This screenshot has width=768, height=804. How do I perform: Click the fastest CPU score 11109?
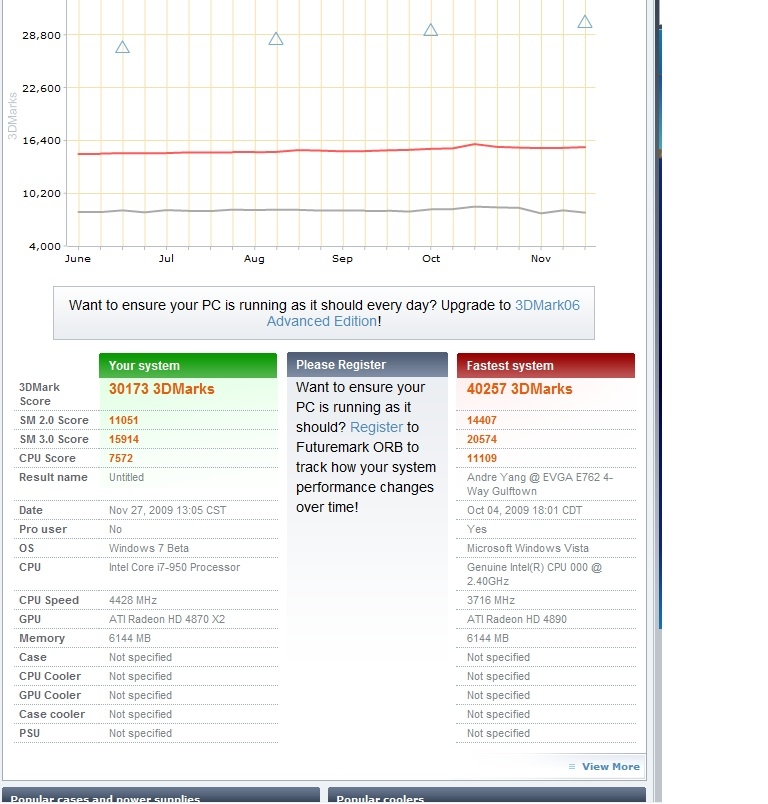481,458
